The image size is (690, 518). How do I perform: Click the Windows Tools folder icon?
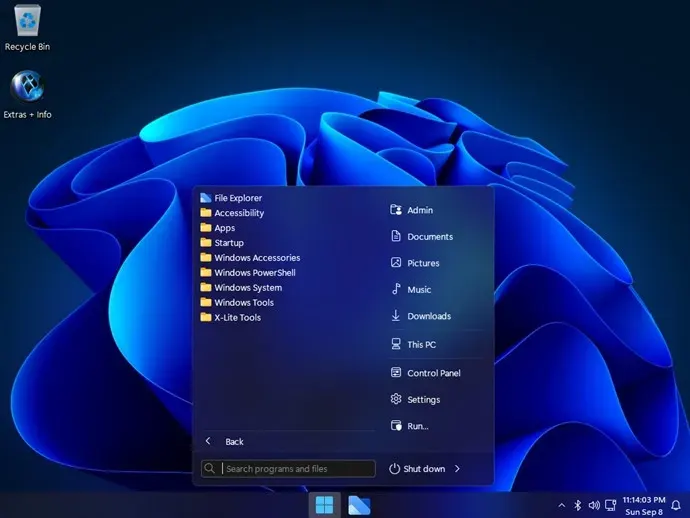[206, 303]
